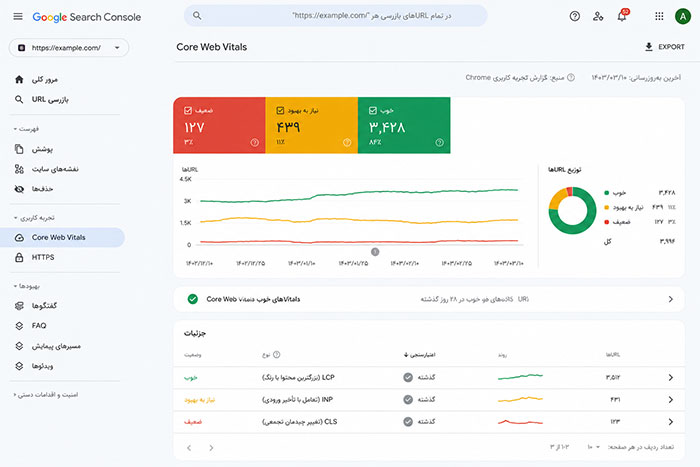The image size is (700, 467).
Task: Click the layers icon beside ویدئوها
Action: [19, 366]
